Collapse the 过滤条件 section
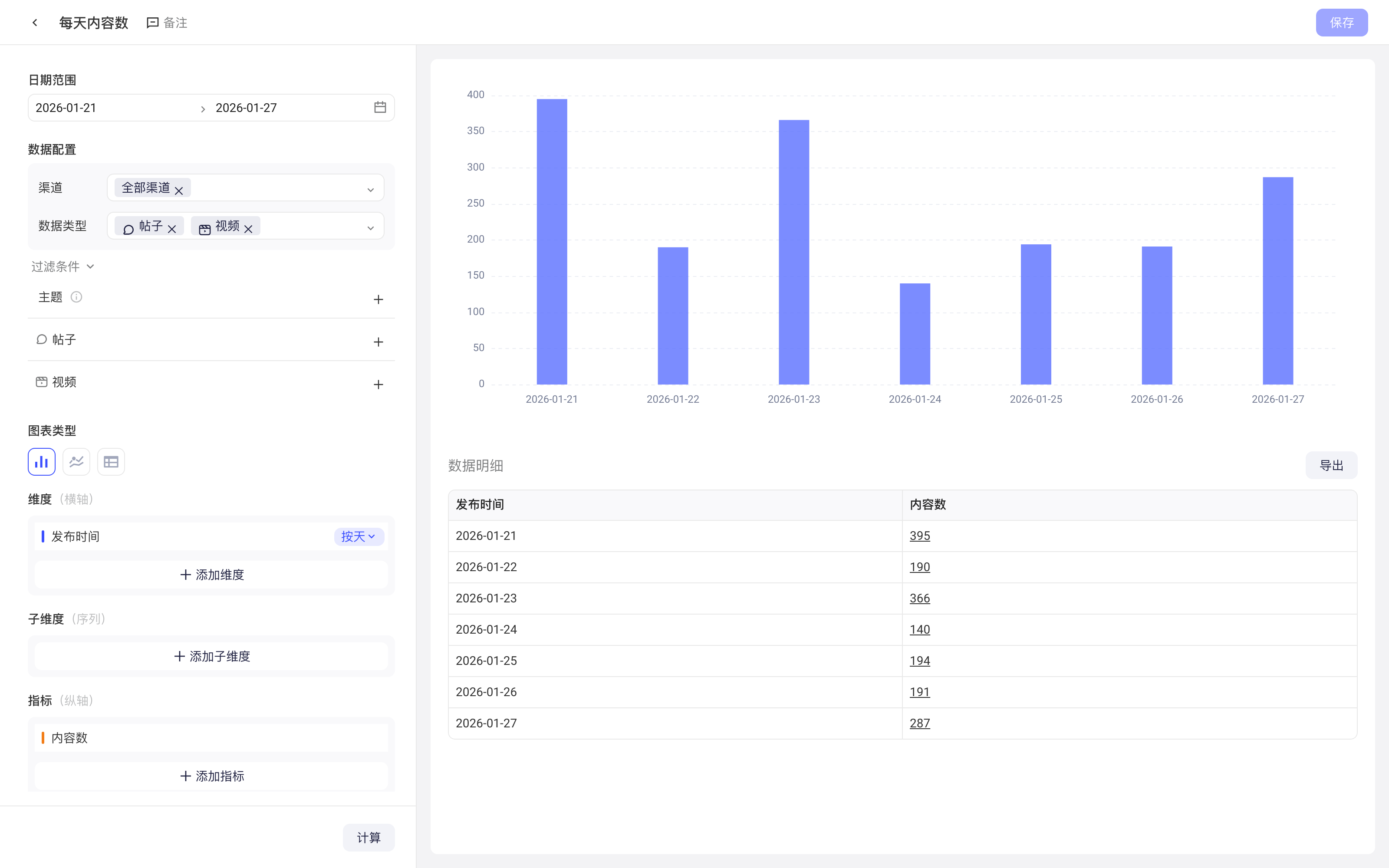 click(62, 266)
